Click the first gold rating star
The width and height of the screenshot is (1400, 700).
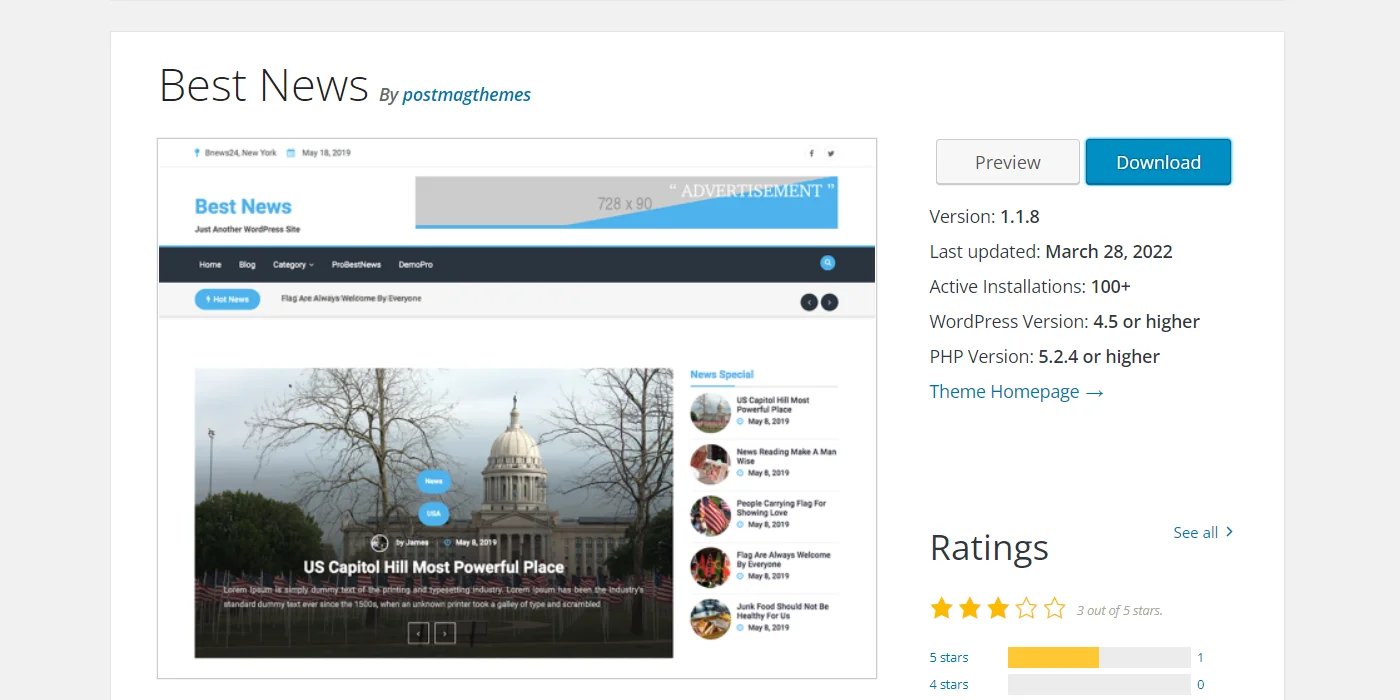[941, 608]
